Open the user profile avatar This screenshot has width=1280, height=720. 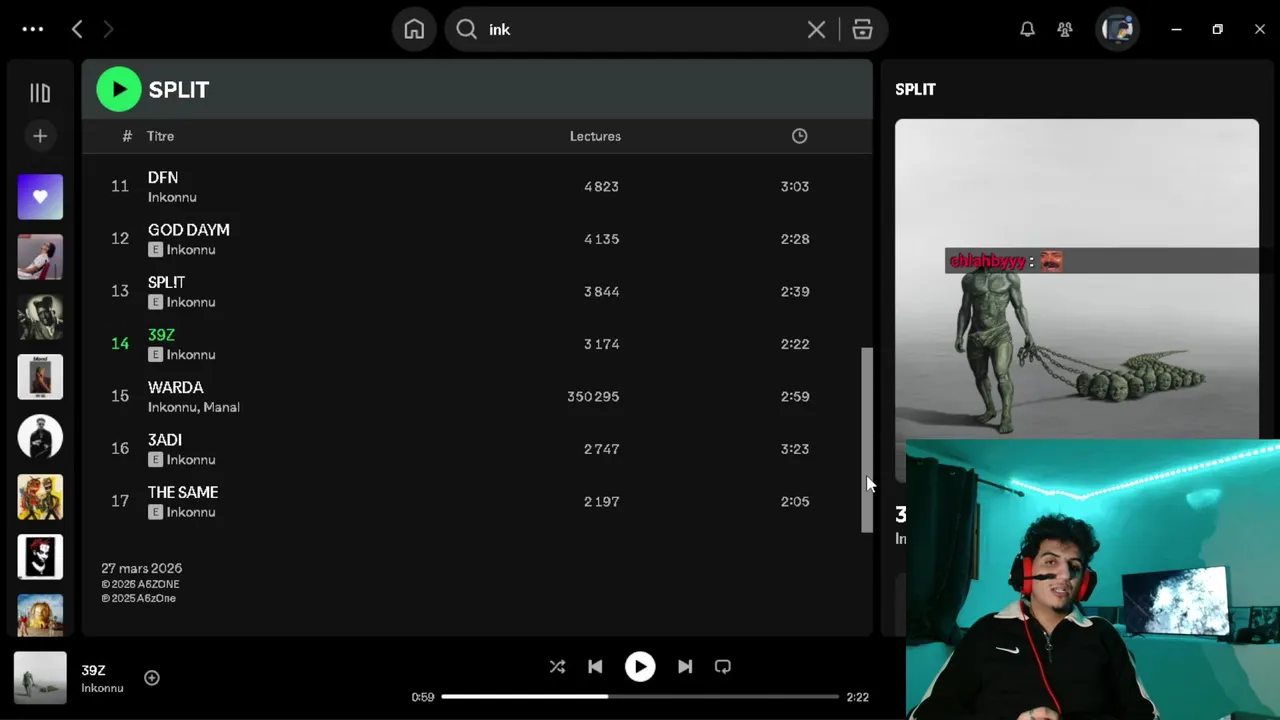click(x=1117, y=29)
